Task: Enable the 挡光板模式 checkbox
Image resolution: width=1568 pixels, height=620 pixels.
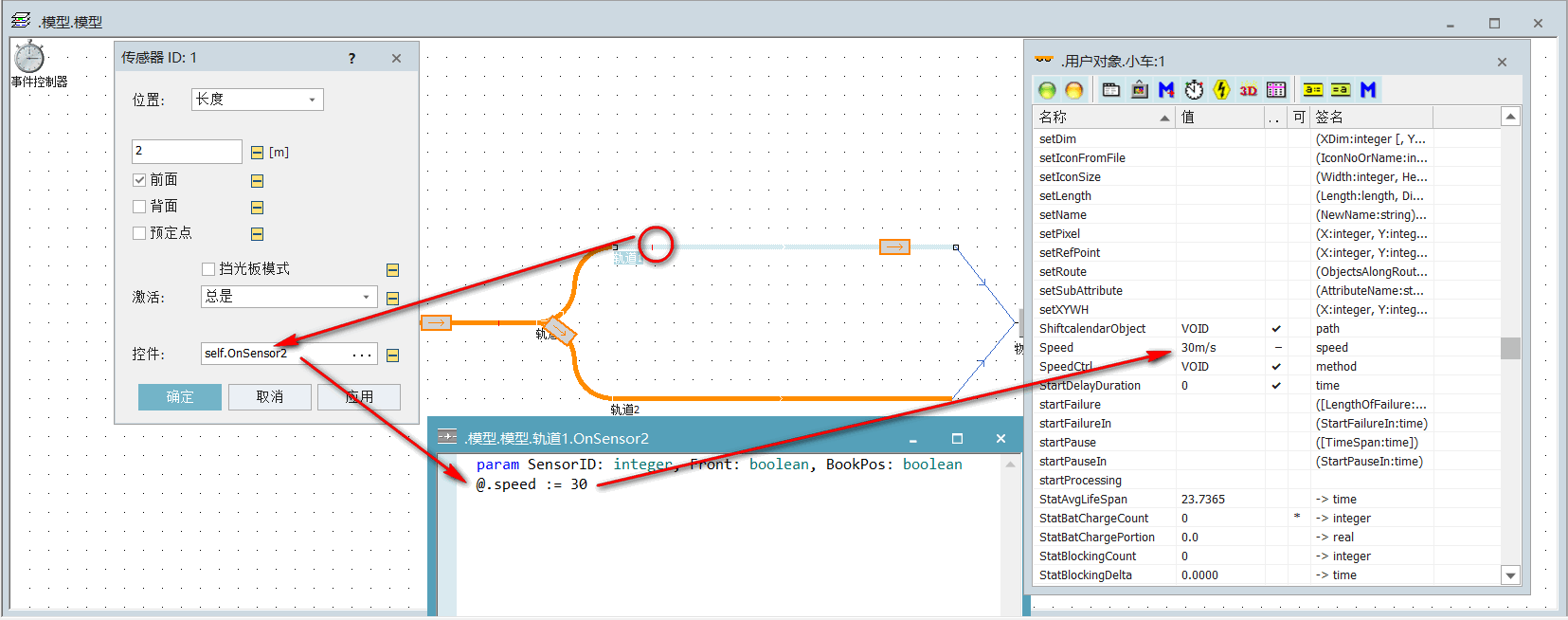Action: (x=208, y=269)
